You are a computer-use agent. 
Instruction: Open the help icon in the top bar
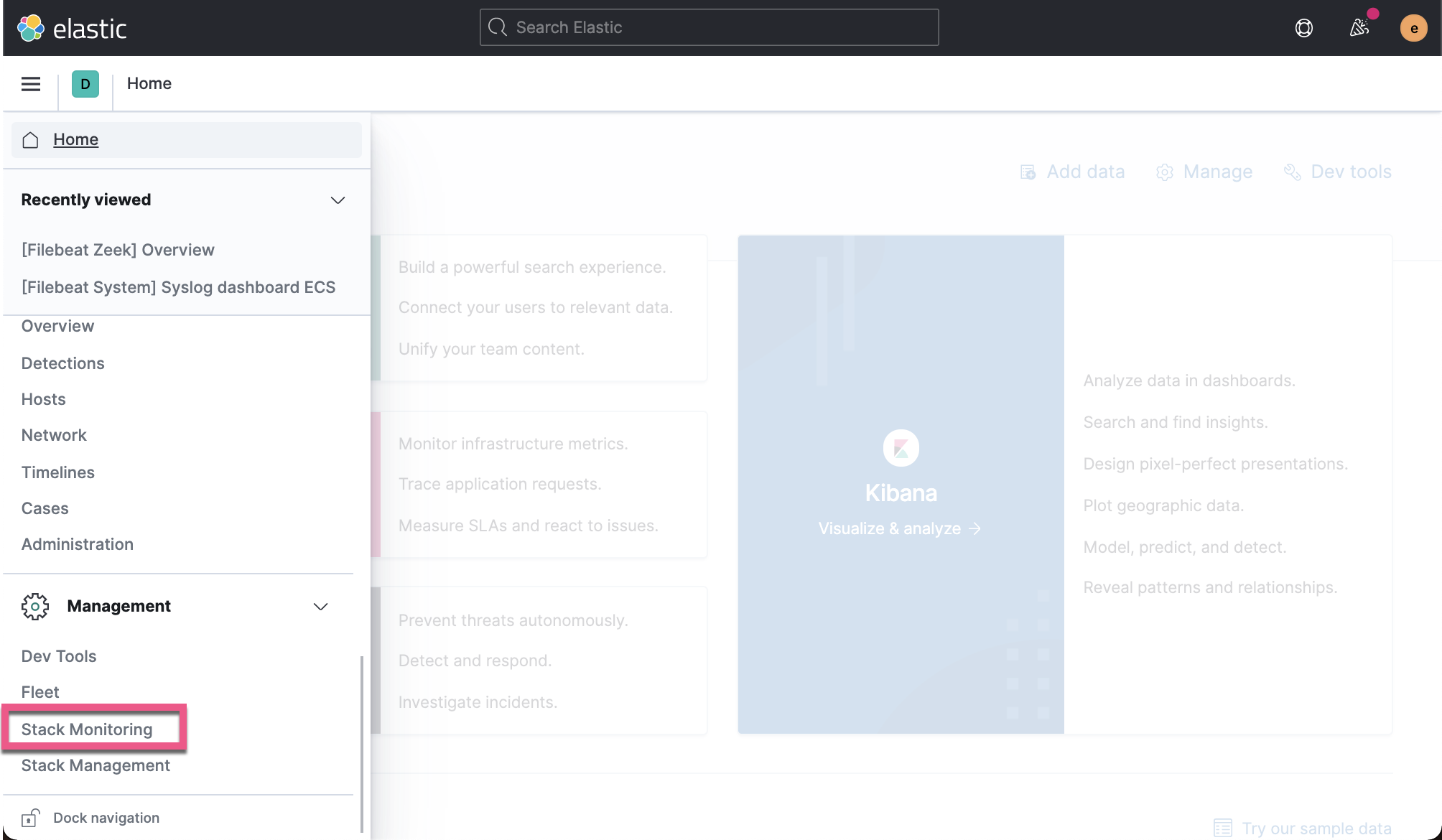coord(1303,27)
